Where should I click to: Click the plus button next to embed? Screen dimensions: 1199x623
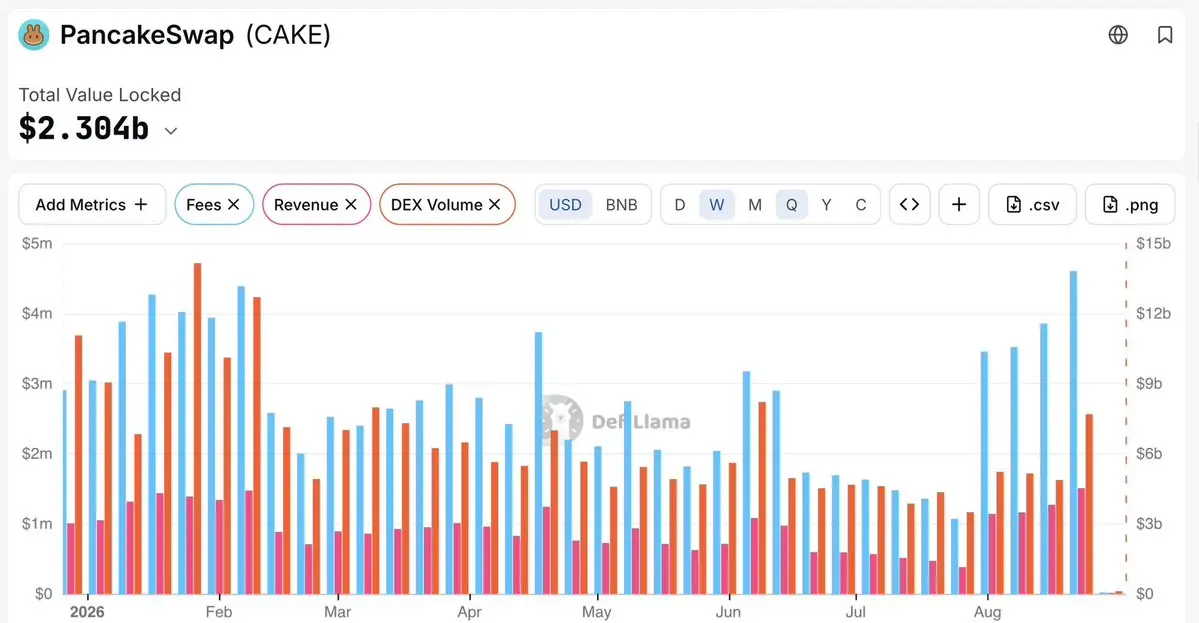(x=959, y=205)
